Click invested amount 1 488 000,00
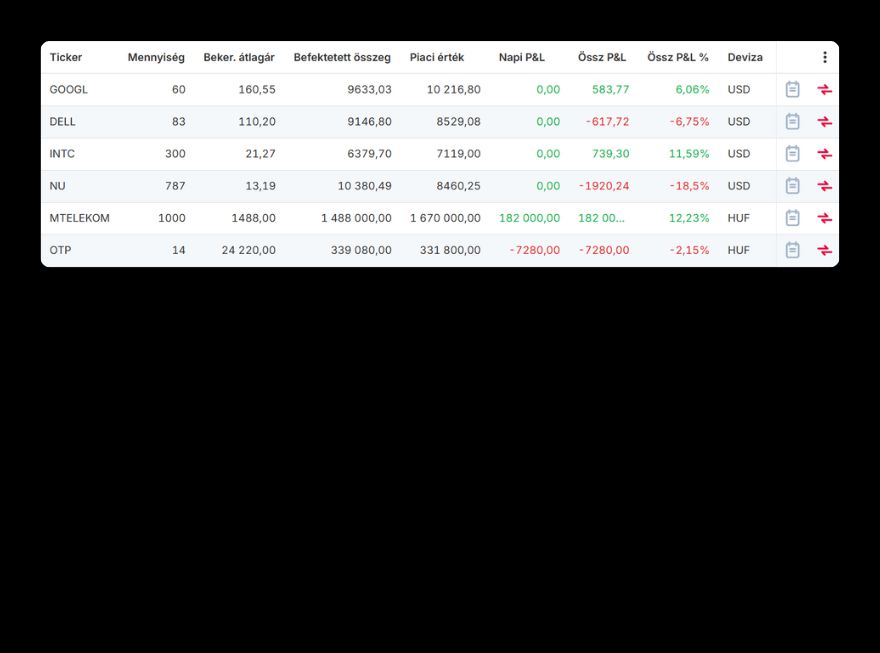Screen dimensions: 880x653 point(356,218)
